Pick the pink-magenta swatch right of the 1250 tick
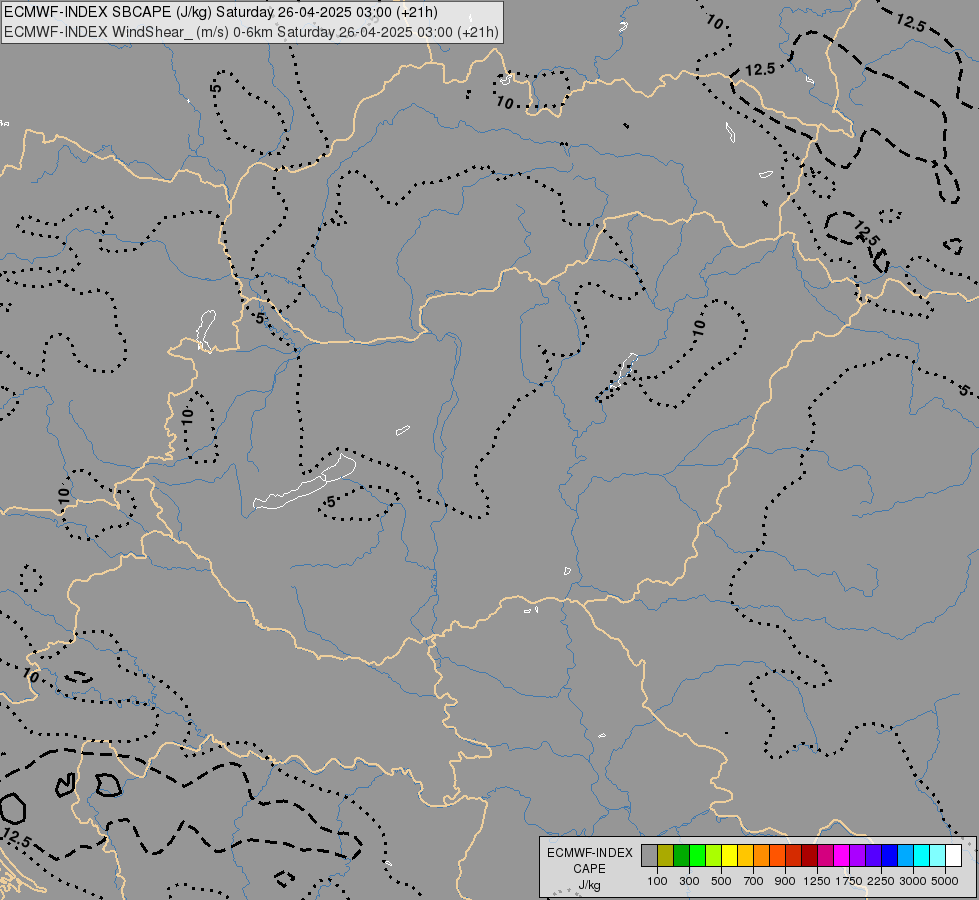 coord(825,855)
